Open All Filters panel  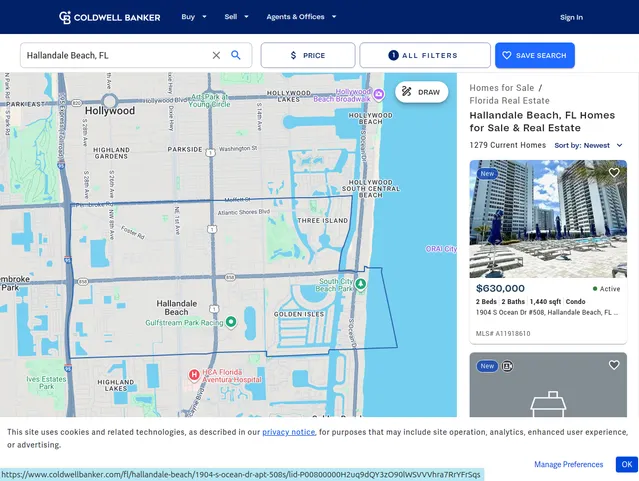424,56
